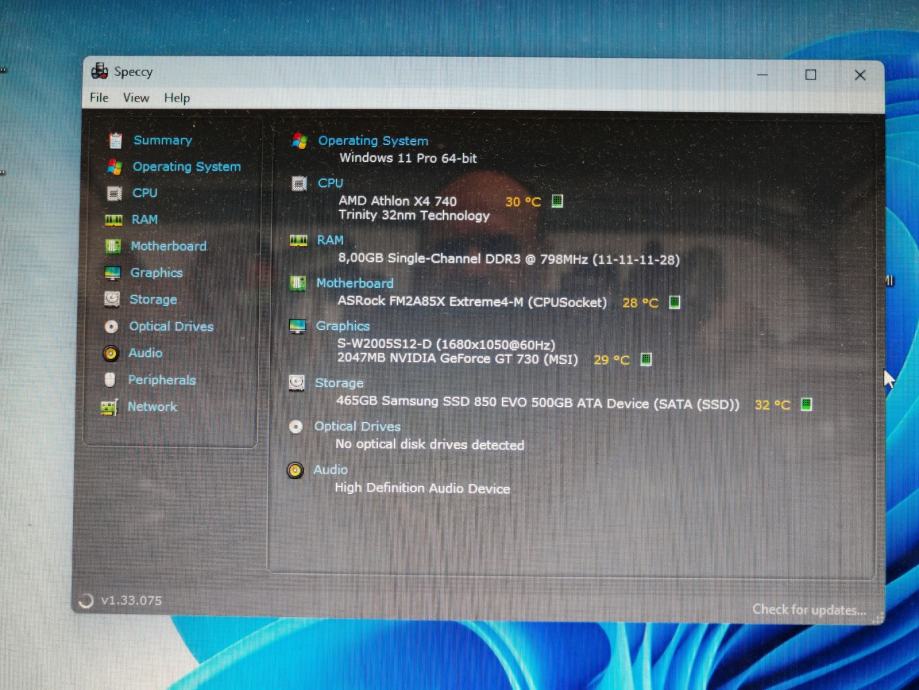Click the Windows flag icon beside Operating System heading
919x690 pixels.
[x=299, y=141]
